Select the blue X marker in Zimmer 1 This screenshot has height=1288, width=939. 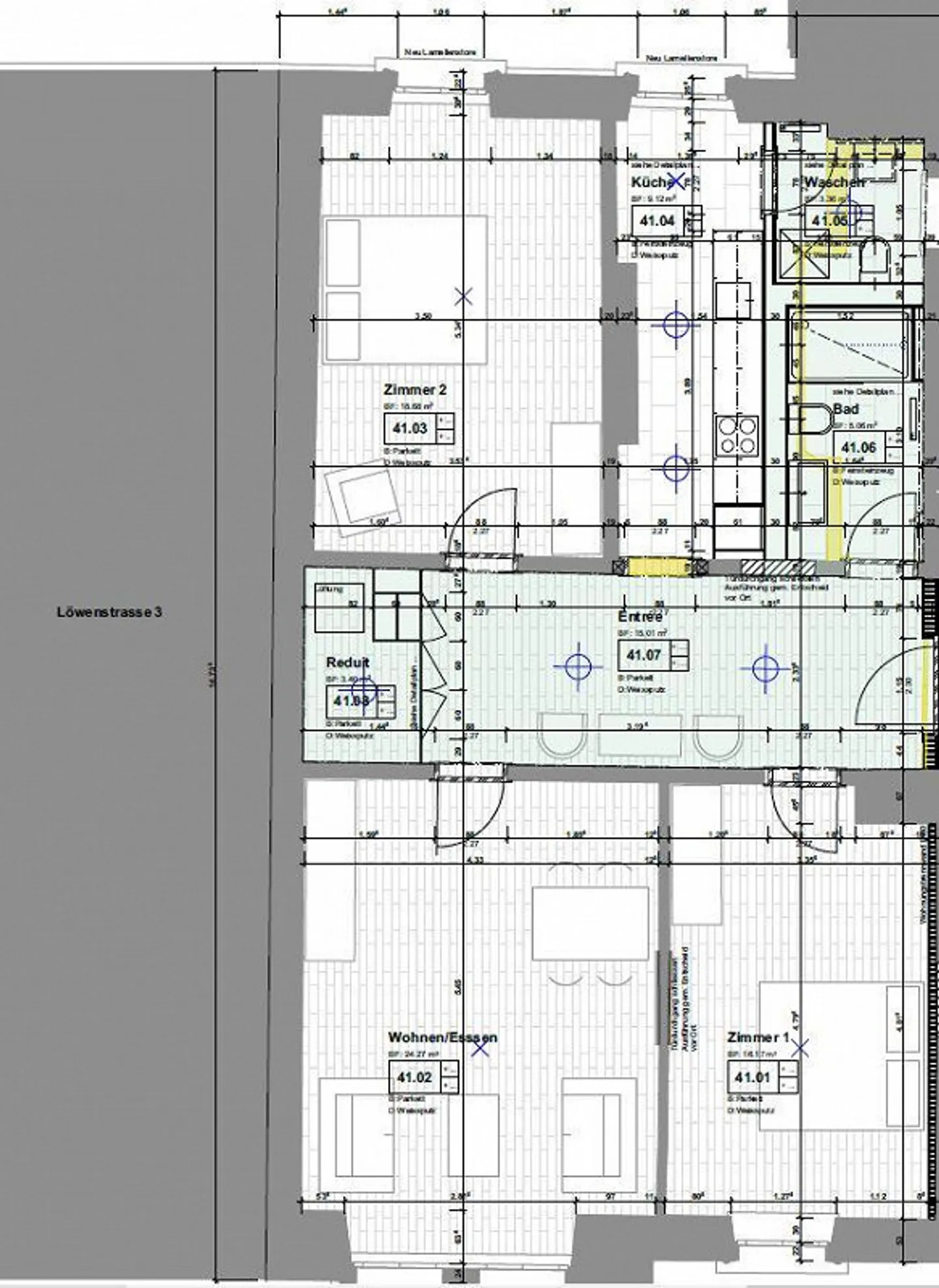point(801,1048)
